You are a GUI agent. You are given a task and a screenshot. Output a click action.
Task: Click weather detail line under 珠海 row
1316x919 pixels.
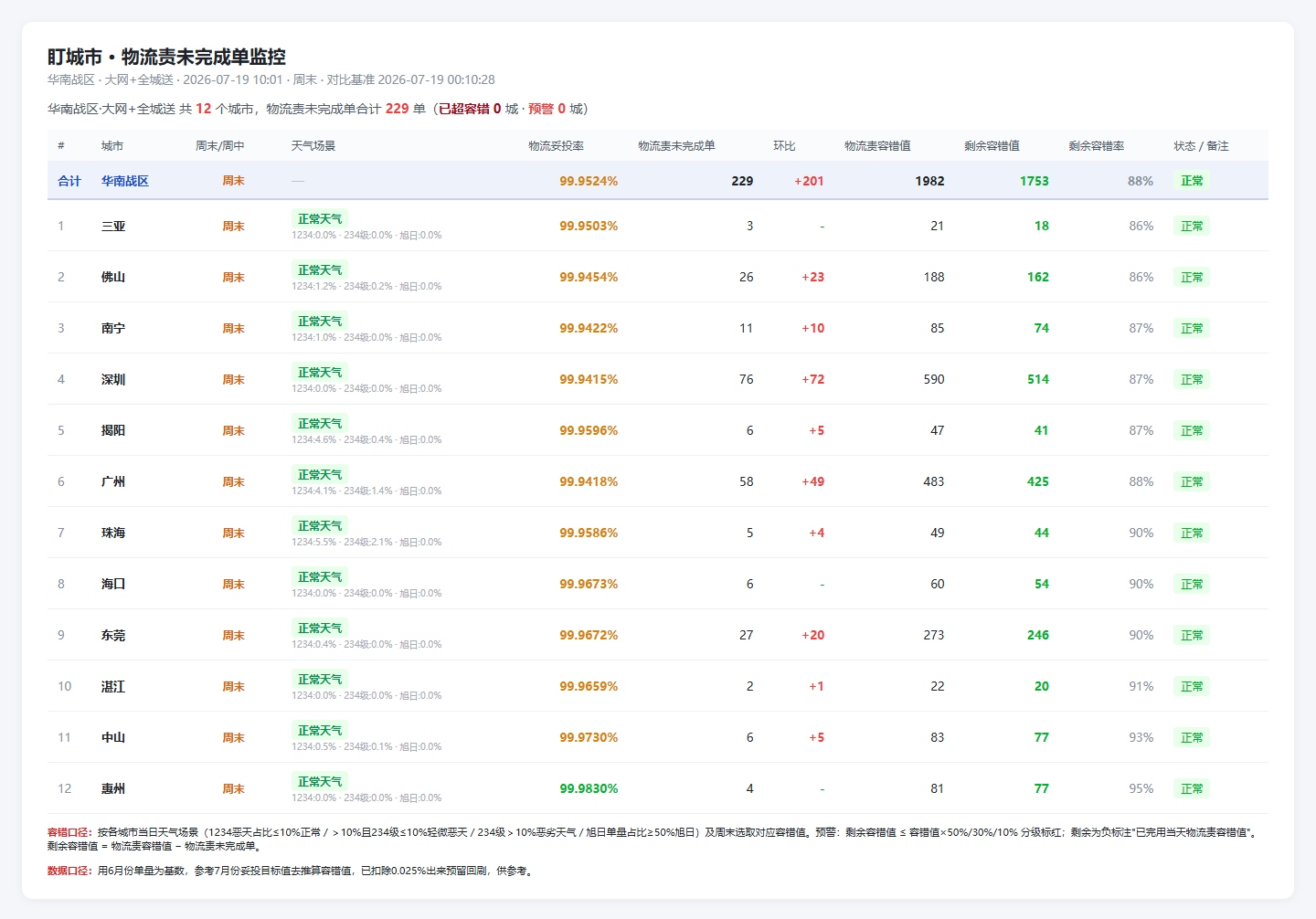coord(366,542)
